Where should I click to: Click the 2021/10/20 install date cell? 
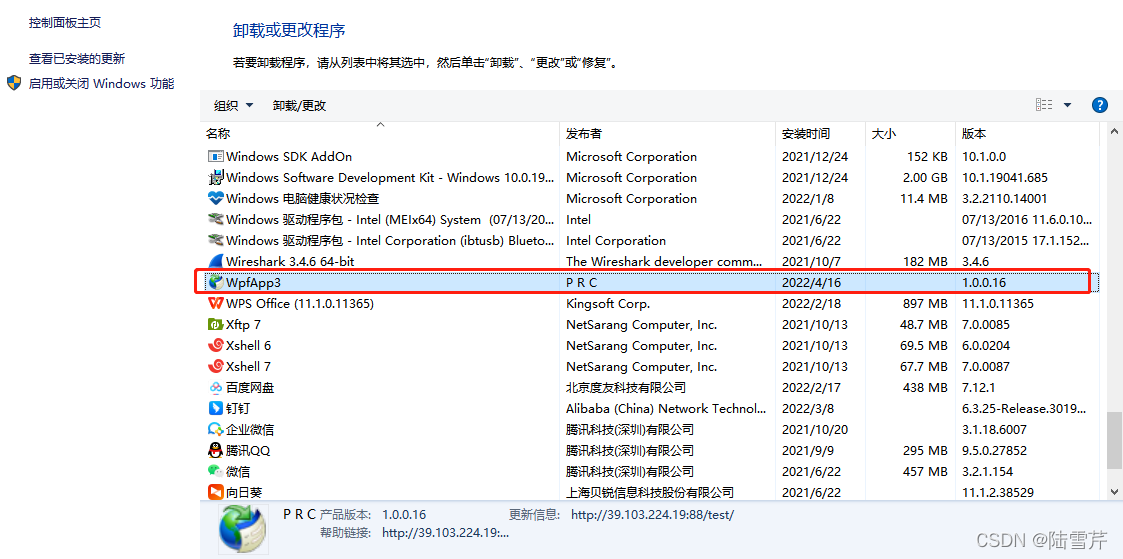point(814,429)
